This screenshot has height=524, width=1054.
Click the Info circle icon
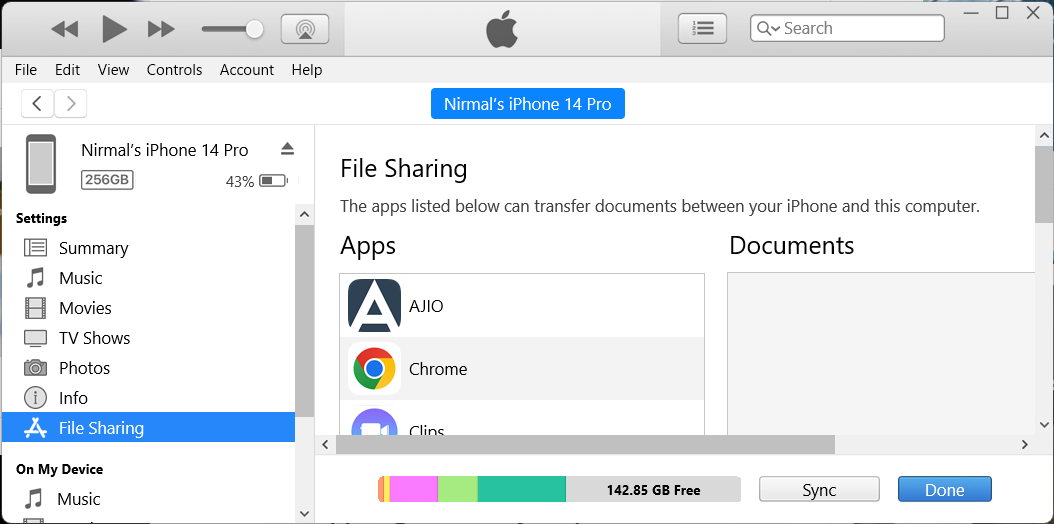point(36,398)
